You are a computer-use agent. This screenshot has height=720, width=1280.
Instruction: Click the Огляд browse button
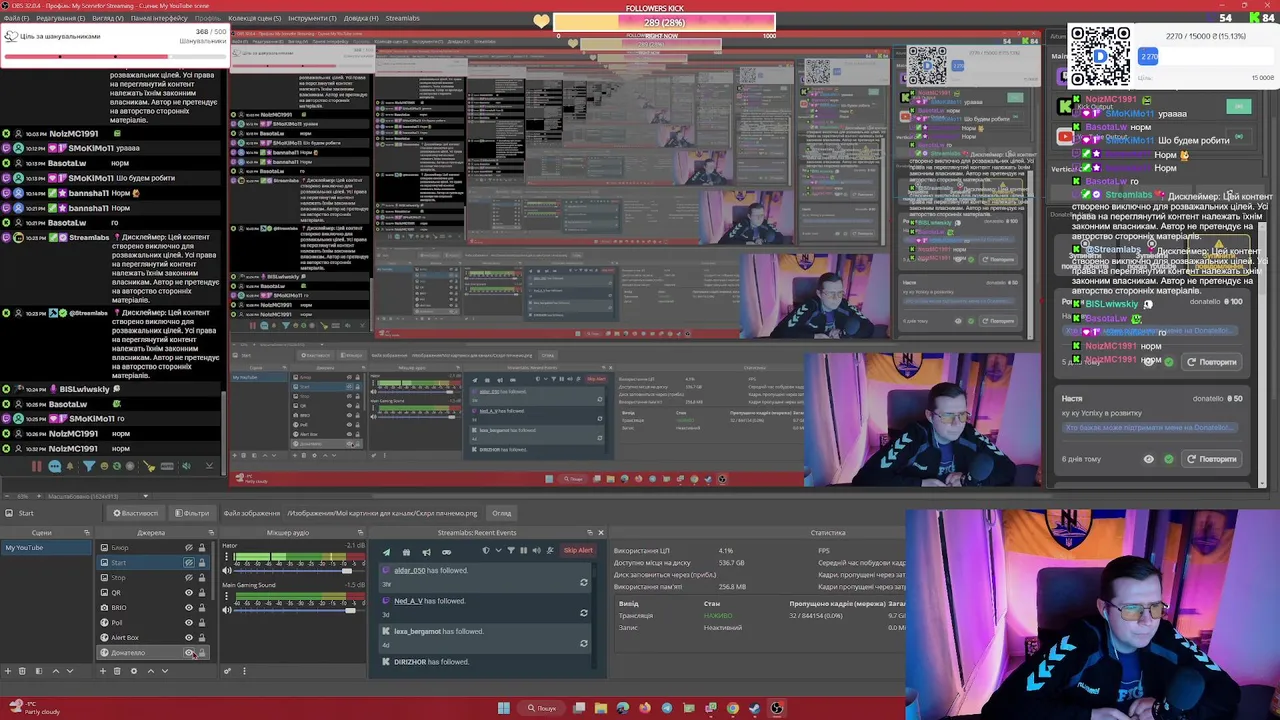[501, 513]
